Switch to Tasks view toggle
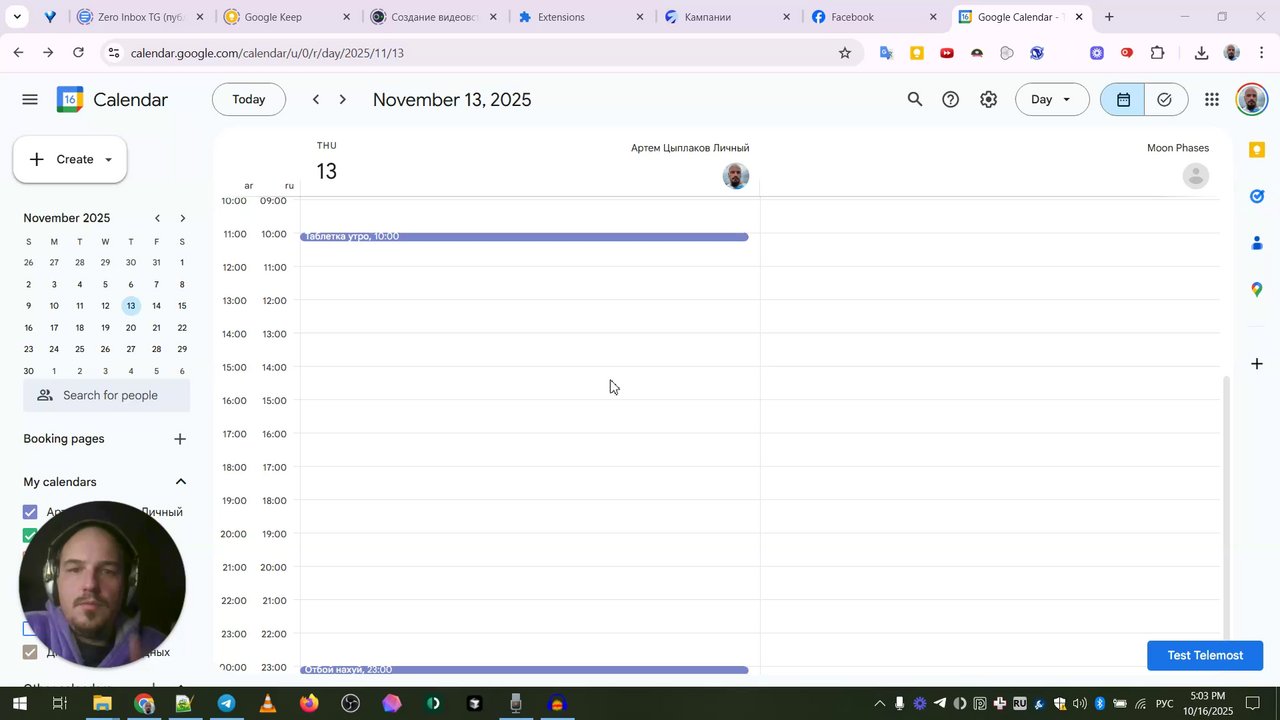The height and width of the screenshot is (720, 1280). (1165, 99)
